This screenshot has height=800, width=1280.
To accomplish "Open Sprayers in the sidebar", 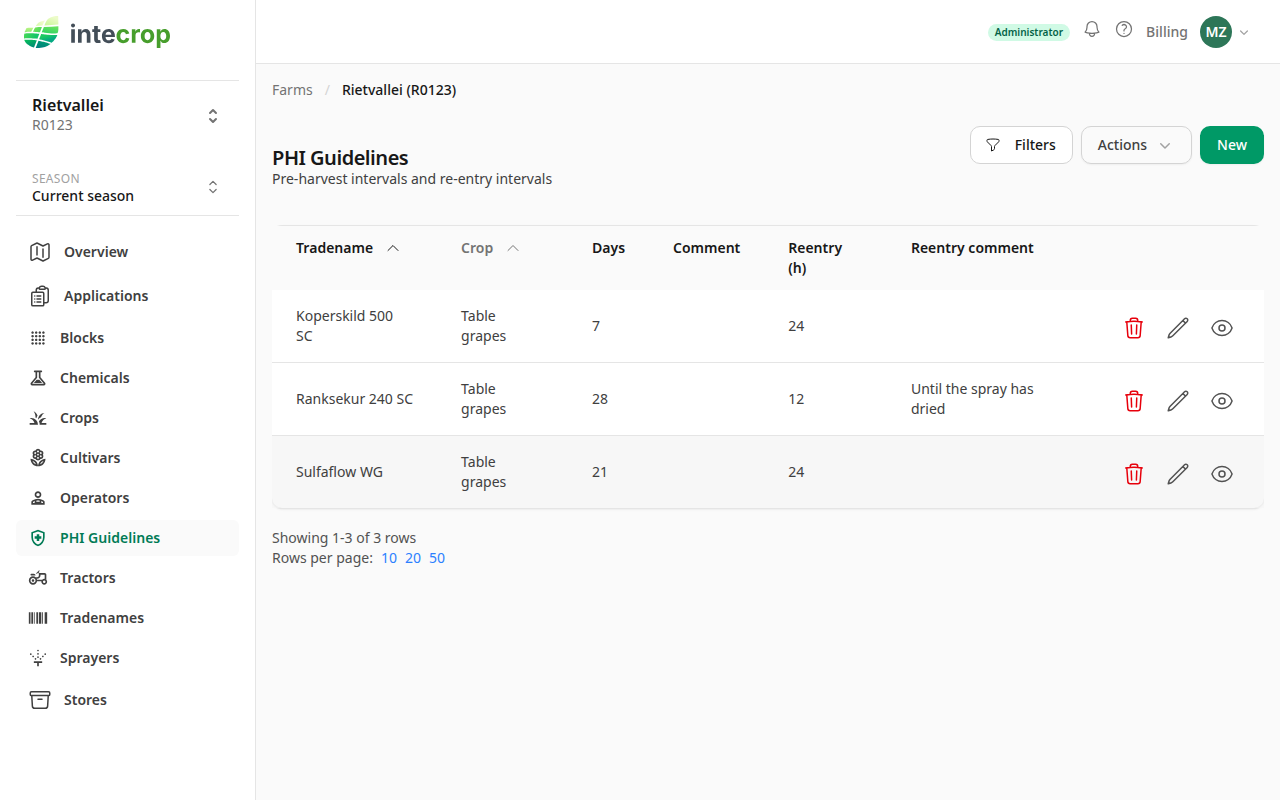I will tap(127, 658).
